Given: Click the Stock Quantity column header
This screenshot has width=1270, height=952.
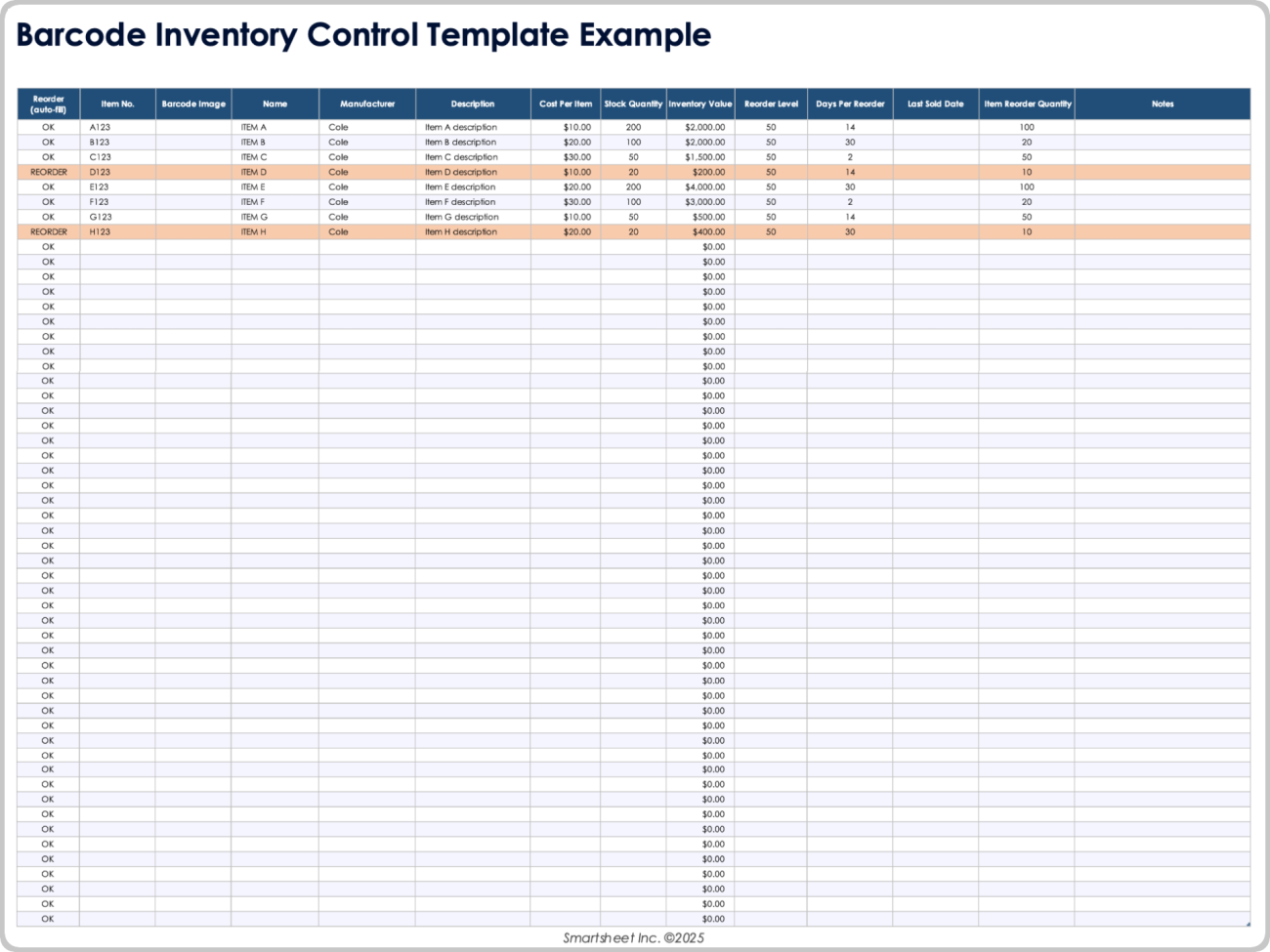Looking at the screenshot, I should 633,103.
